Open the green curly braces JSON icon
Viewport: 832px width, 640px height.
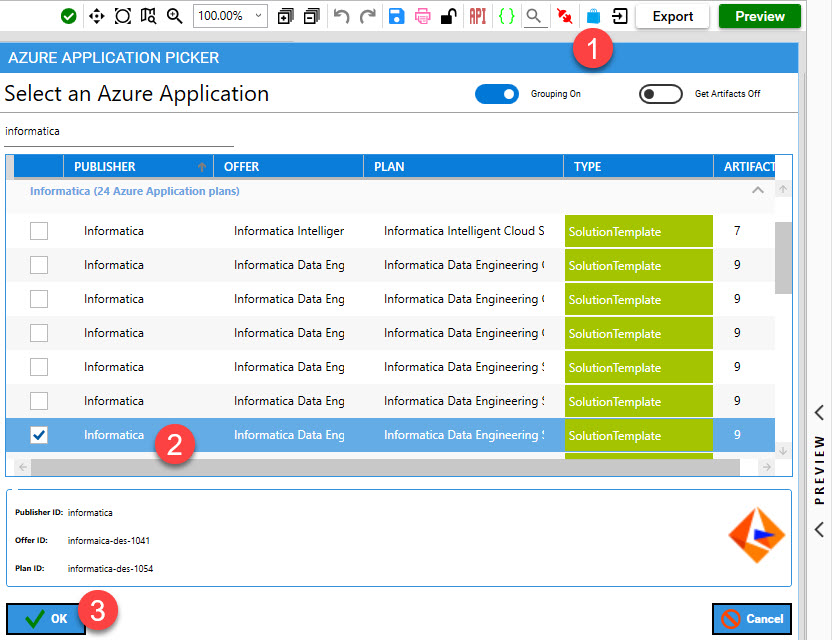point(507,16)
